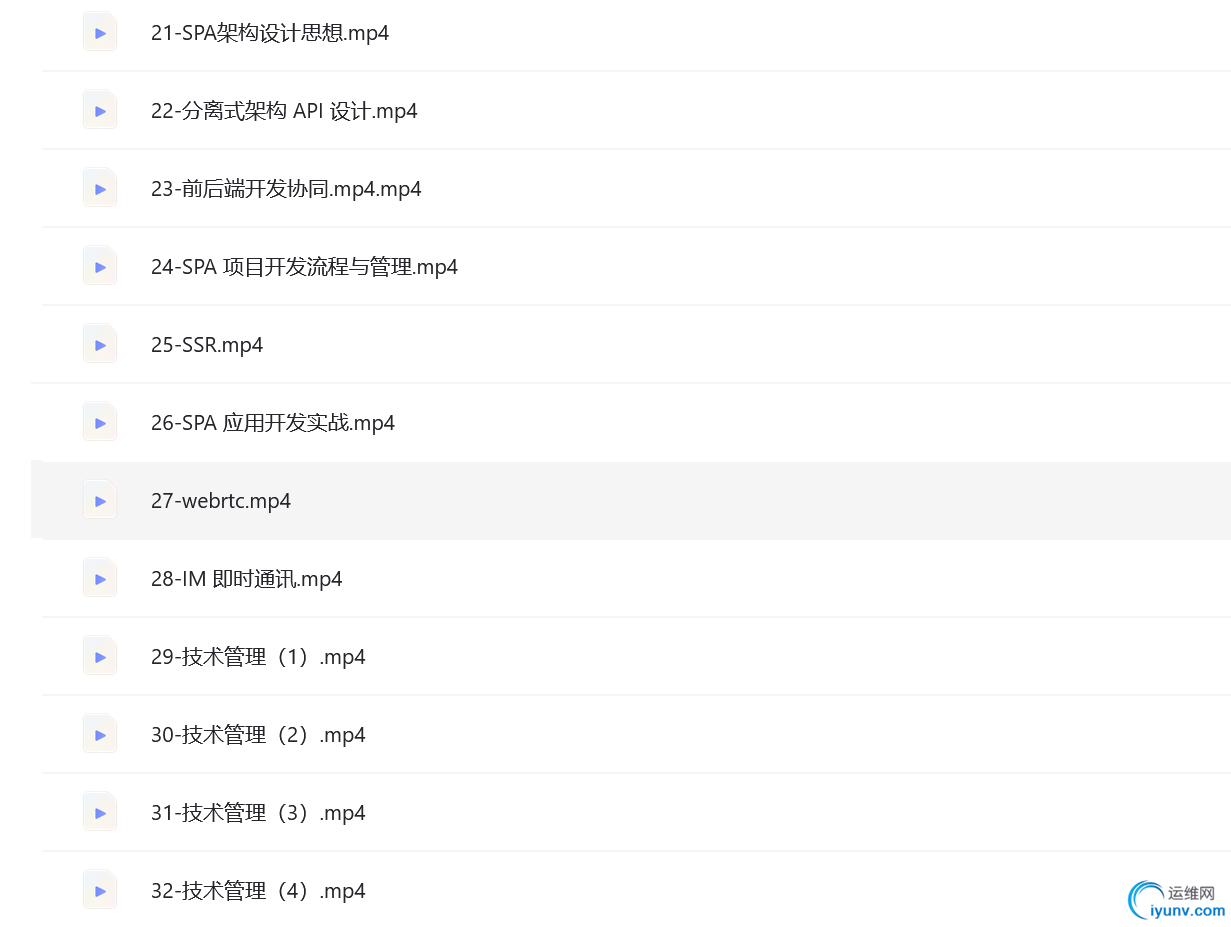Viewport: 1231px width, 927px height.
Task: Open the file 21-SPA架构设计思想.mp4
Action: pos(270,33)
